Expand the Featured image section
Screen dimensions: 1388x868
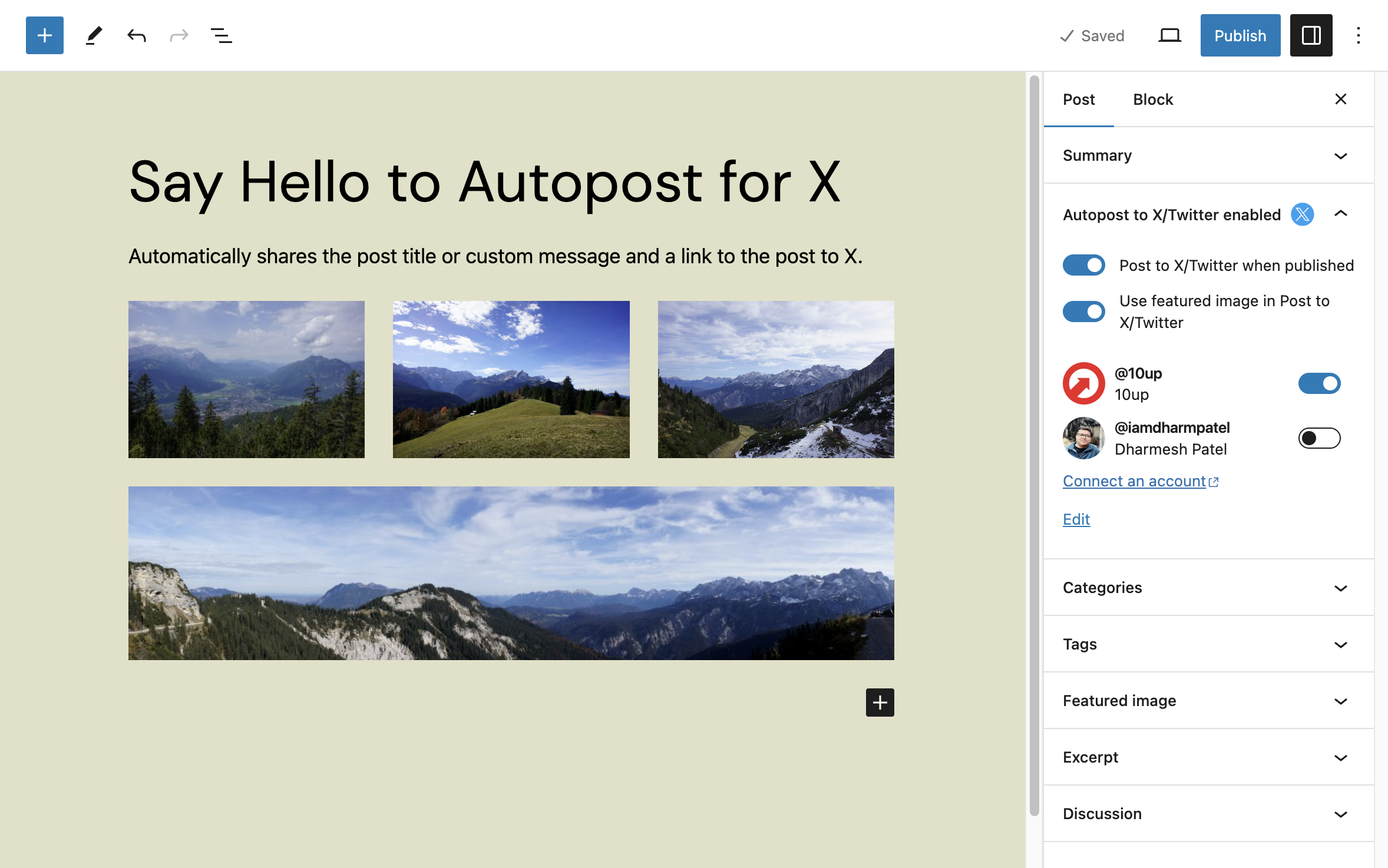1208,701
